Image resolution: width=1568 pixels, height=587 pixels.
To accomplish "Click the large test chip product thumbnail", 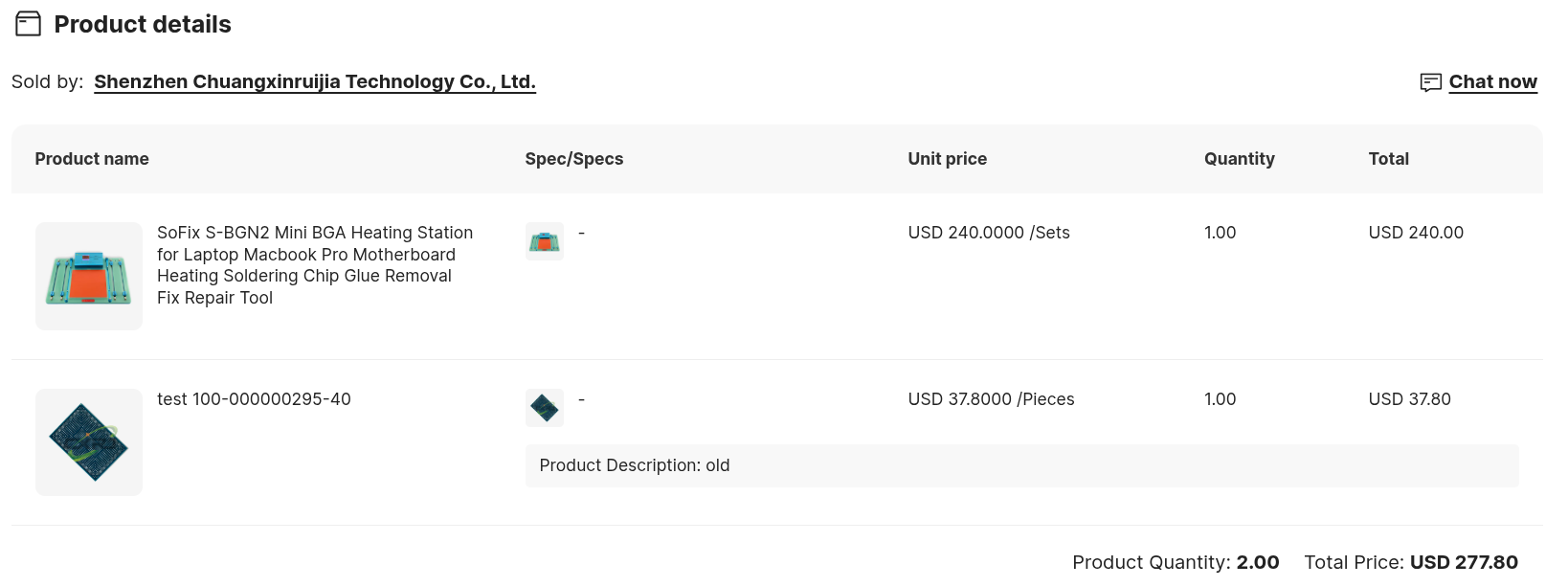I will (89, 442).
